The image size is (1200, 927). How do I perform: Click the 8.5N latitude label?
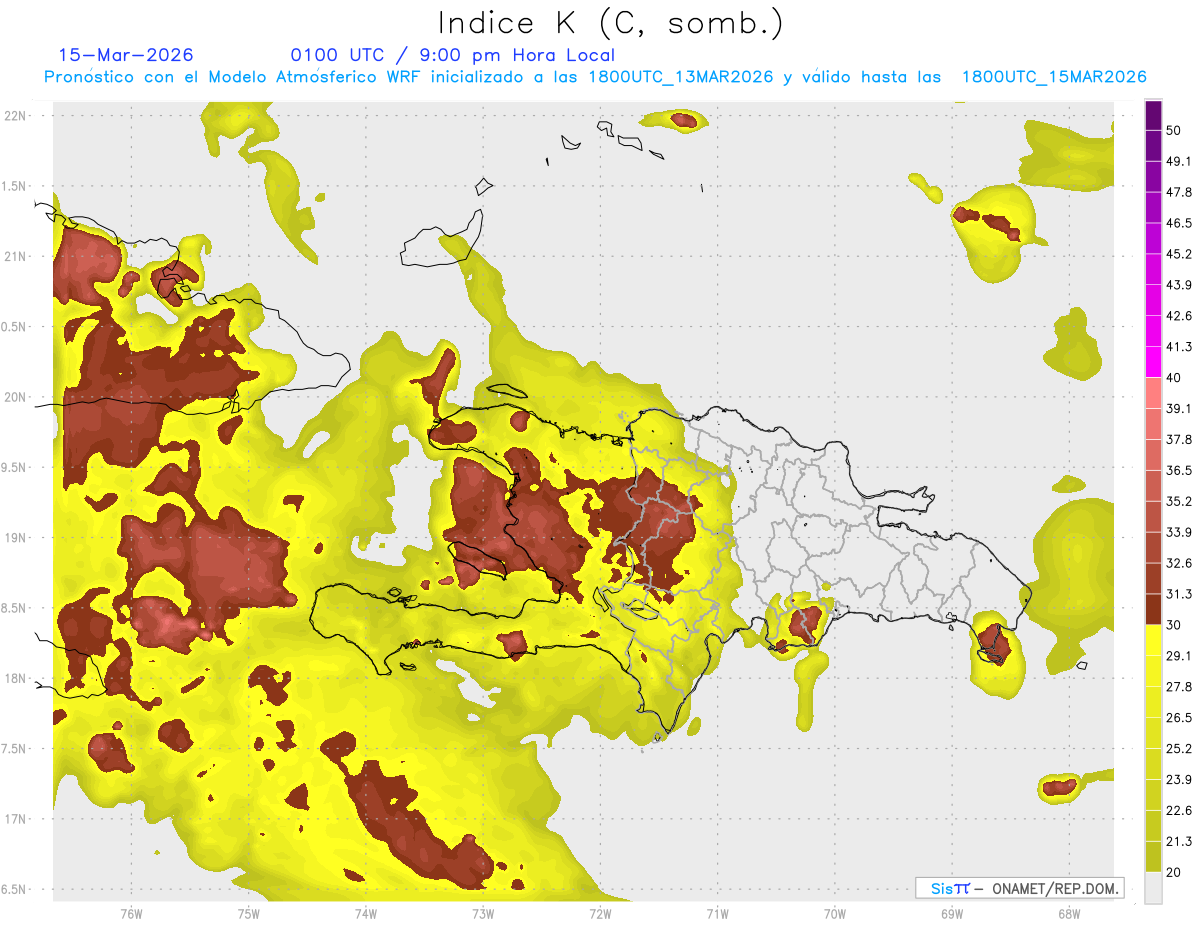[15, 608]
